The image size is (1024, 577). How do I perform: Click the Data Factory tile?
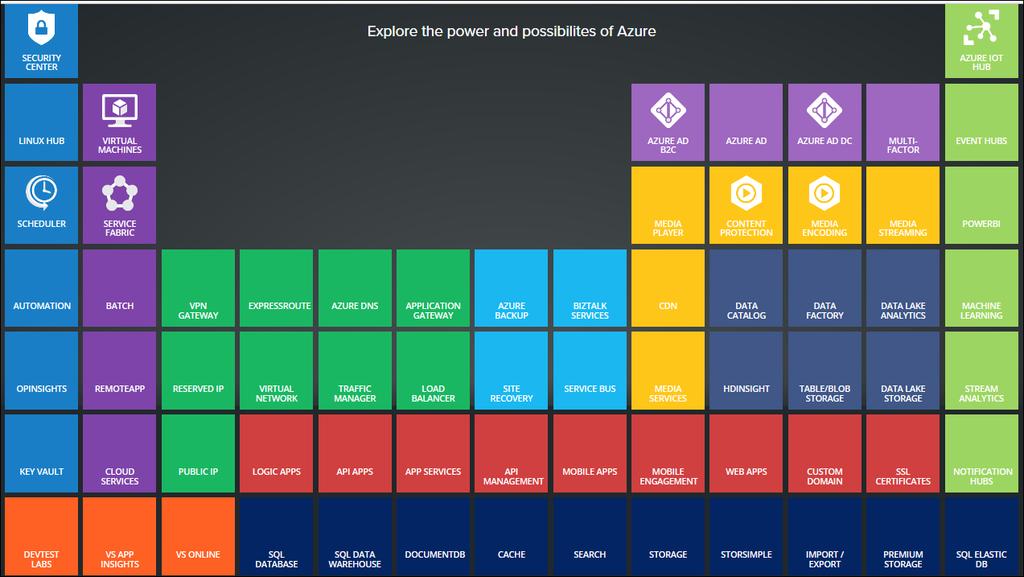pos(825,288)
